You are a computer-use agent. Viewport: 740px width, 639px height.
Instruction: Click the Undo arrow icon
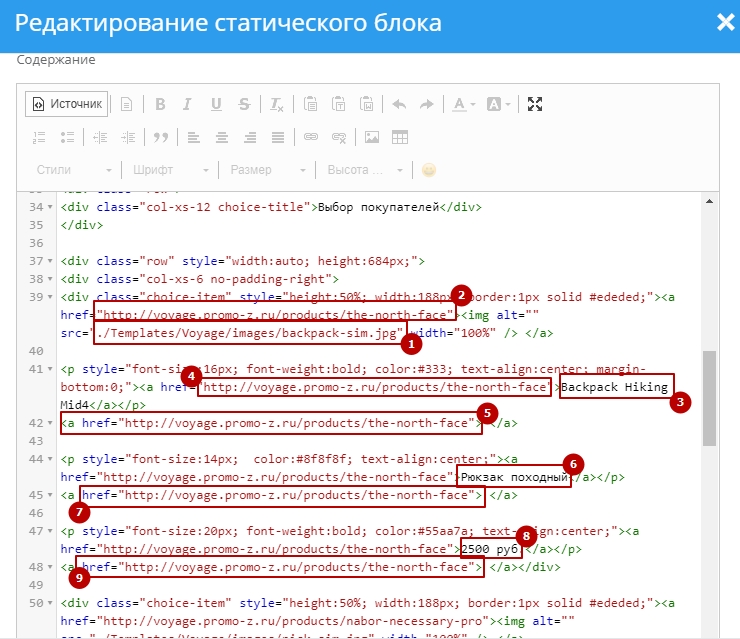tap(399, 104)
